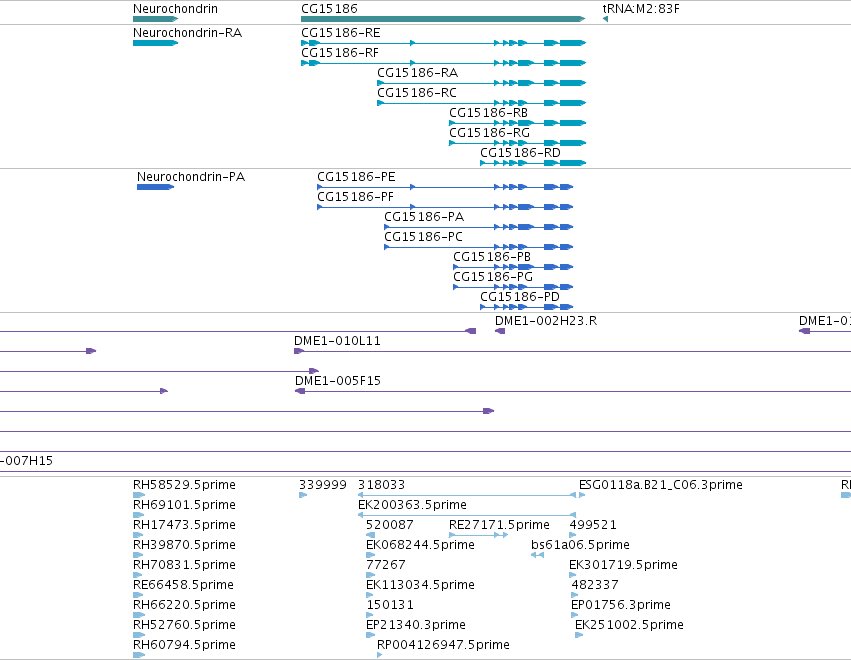The image size is (851, 660).
Task: Select EST RP004126947.5prime
Action: pyautogui.click(x=443, y=645)
